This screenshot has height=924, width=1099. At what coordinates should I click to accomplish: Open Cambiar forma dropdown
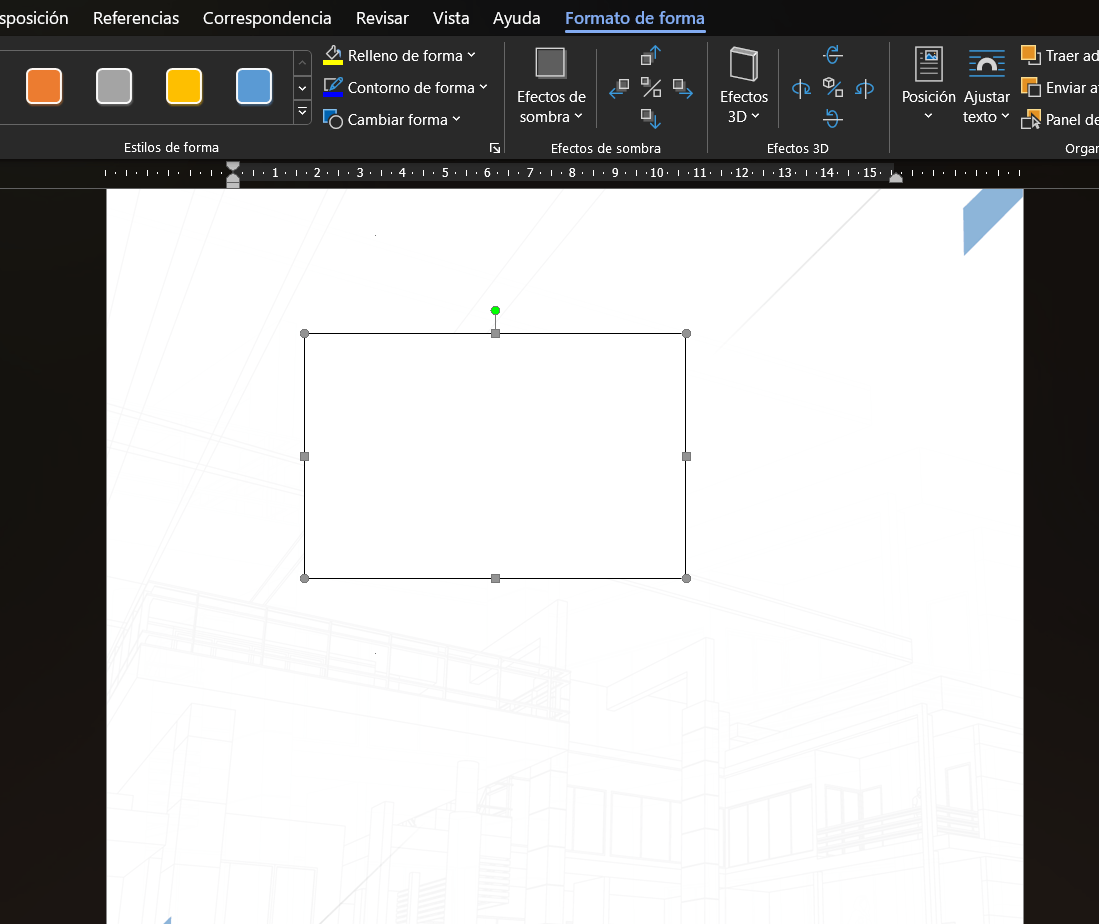tap(456, 120)
